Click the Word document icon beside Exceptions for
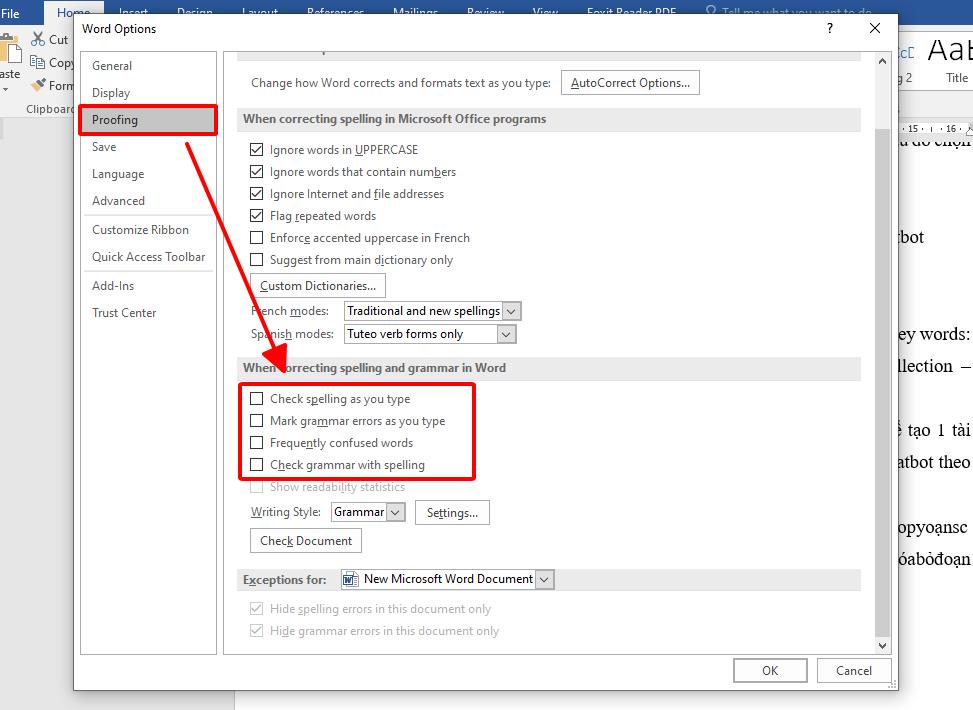This screenshot has width=973, height=710. (351, 579)
